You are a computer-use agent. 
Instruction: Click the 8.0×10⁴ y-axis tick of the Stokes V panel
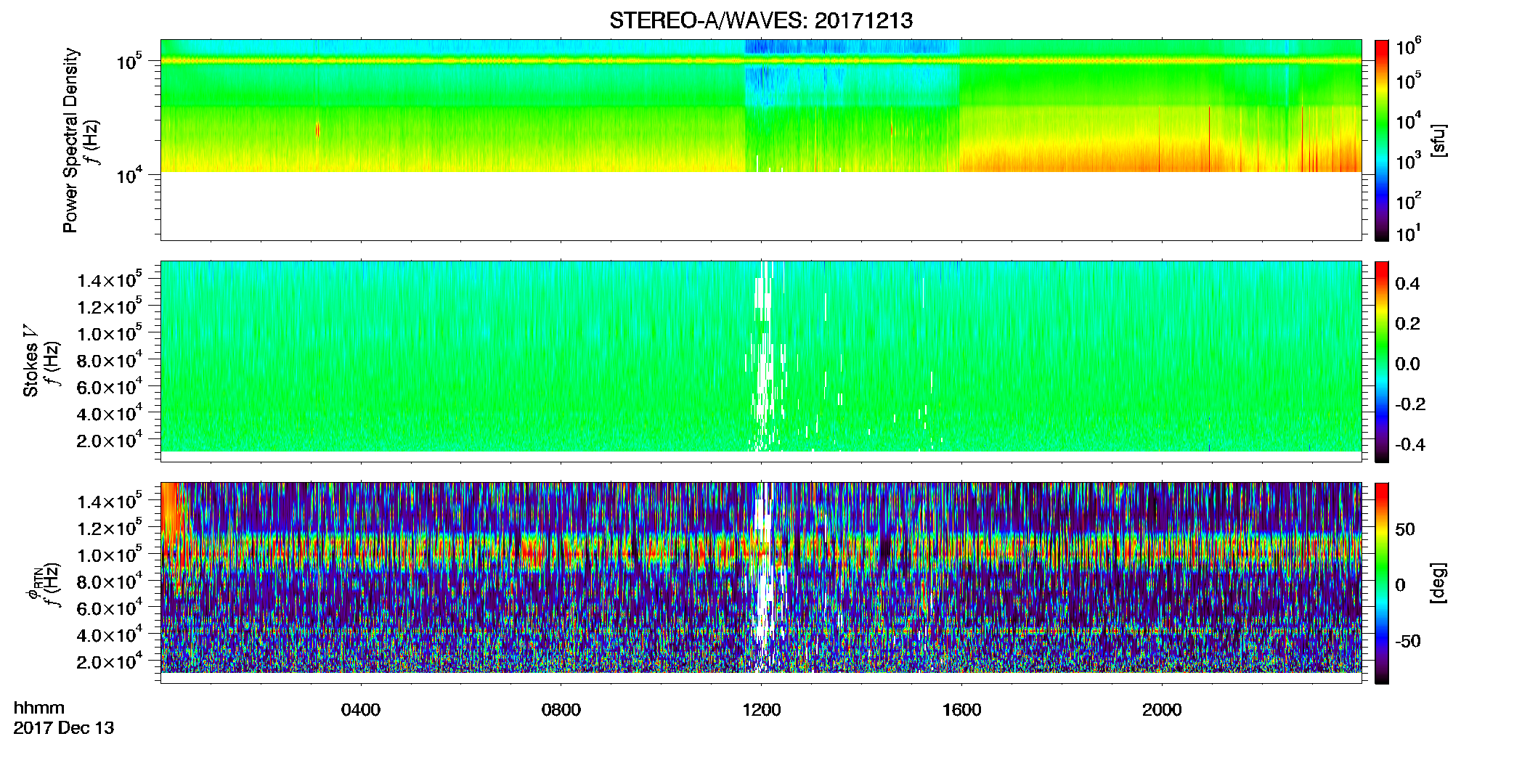(110, 360)
